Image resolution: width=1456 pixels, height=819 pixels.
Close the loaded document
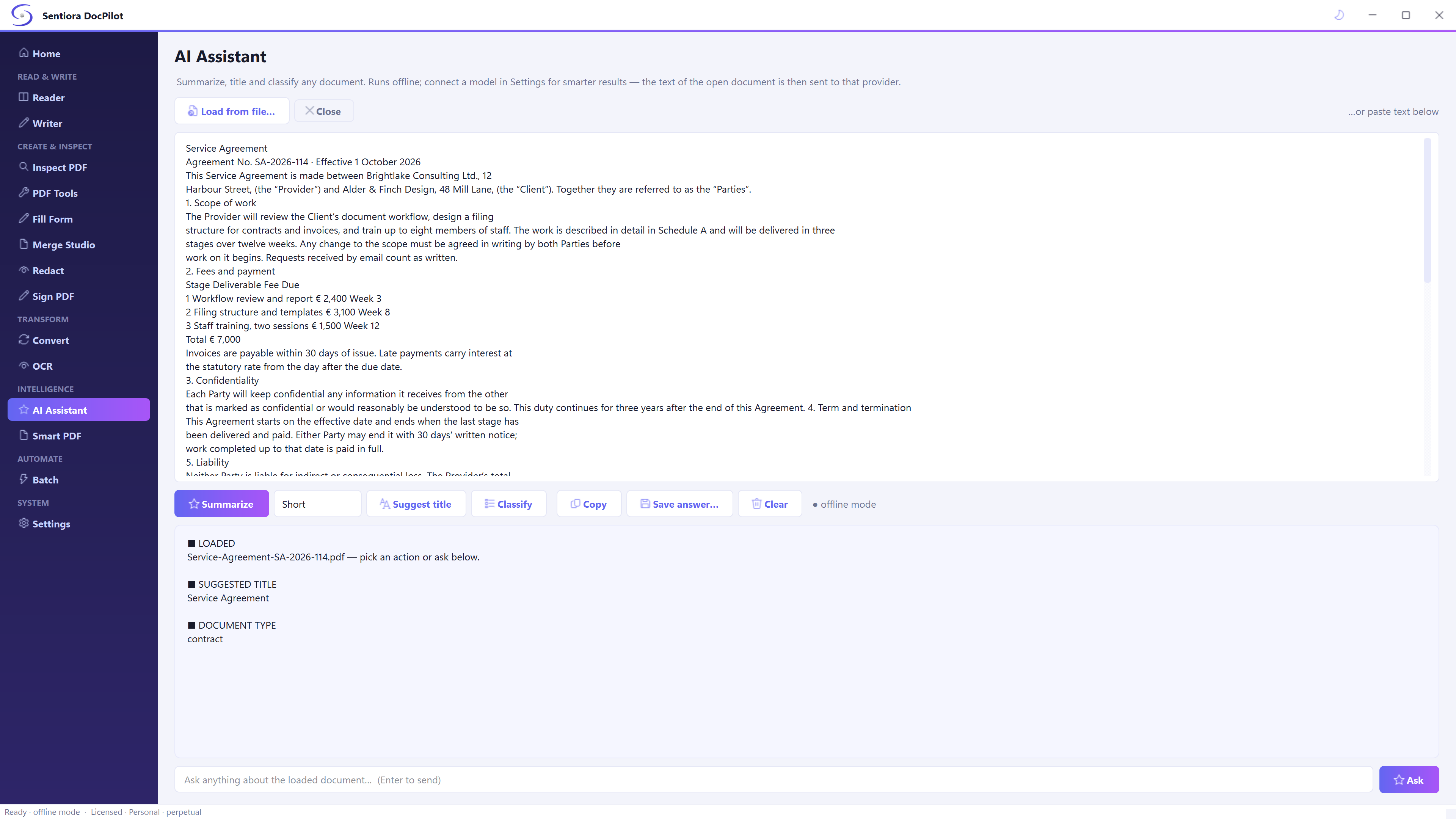(324, 111)
